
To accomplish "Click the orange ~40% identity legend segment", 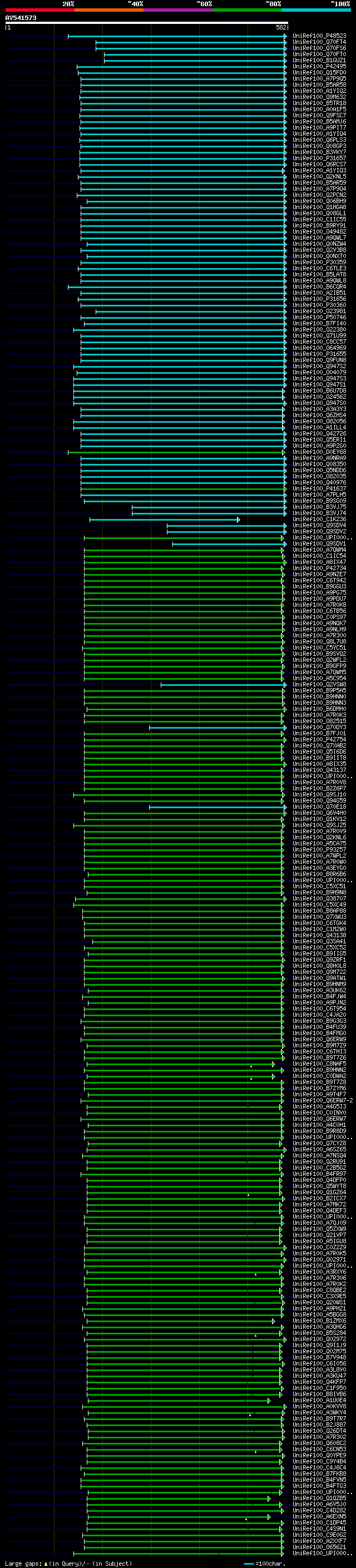I will click(x=109, y=10).
